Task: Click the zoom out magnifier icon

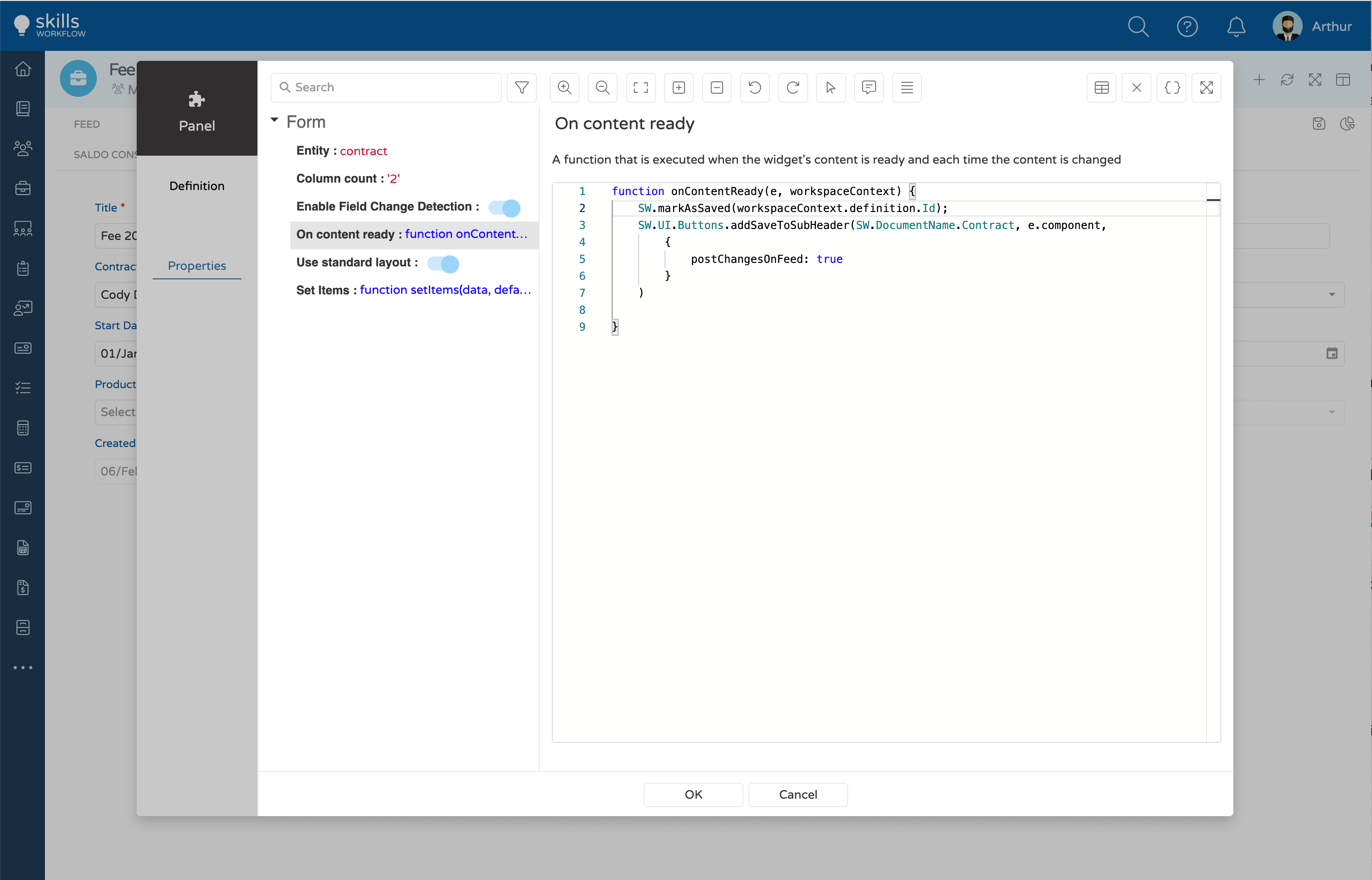Action: 602,87
